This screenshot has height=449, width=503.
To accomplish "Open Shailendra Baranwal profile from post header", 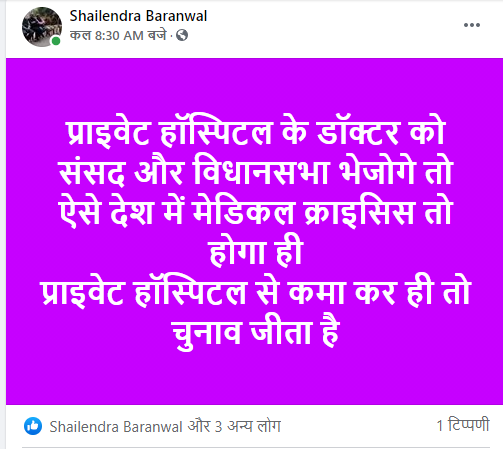I will click(x=138, y=16).
